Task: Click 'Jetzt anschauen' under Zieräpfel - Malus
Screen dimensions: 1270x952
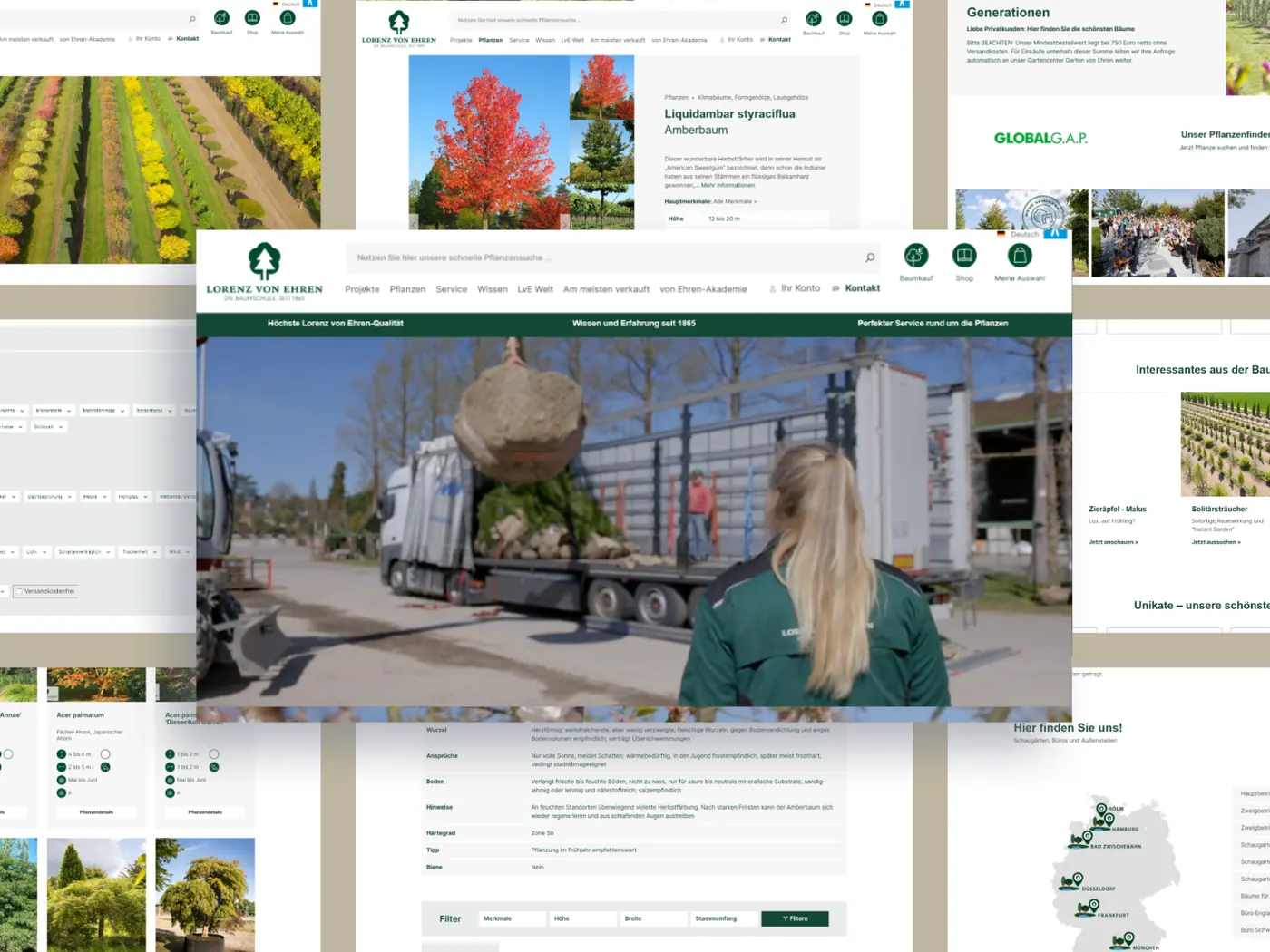Action: (x=1113, y=542)
